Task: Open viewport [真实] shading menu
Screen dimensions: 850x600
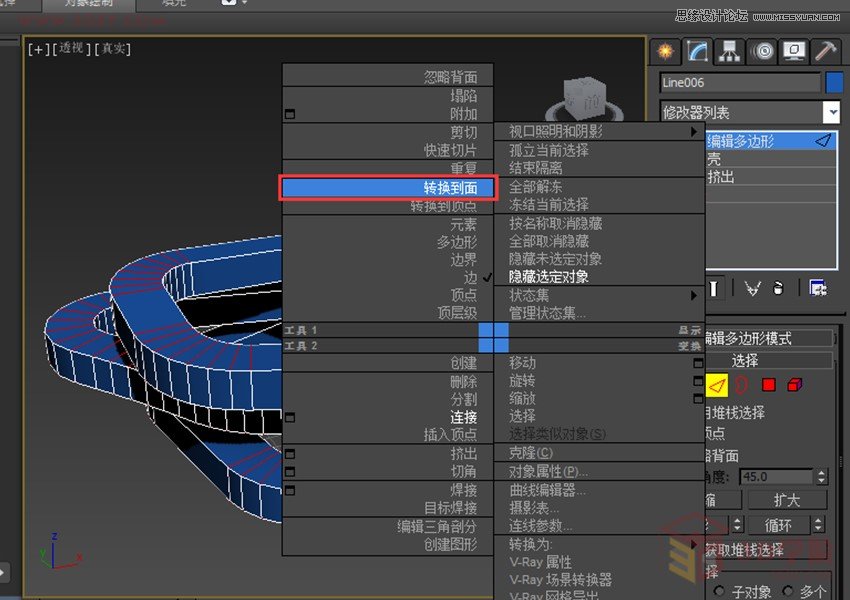Action: pos(112,49)
